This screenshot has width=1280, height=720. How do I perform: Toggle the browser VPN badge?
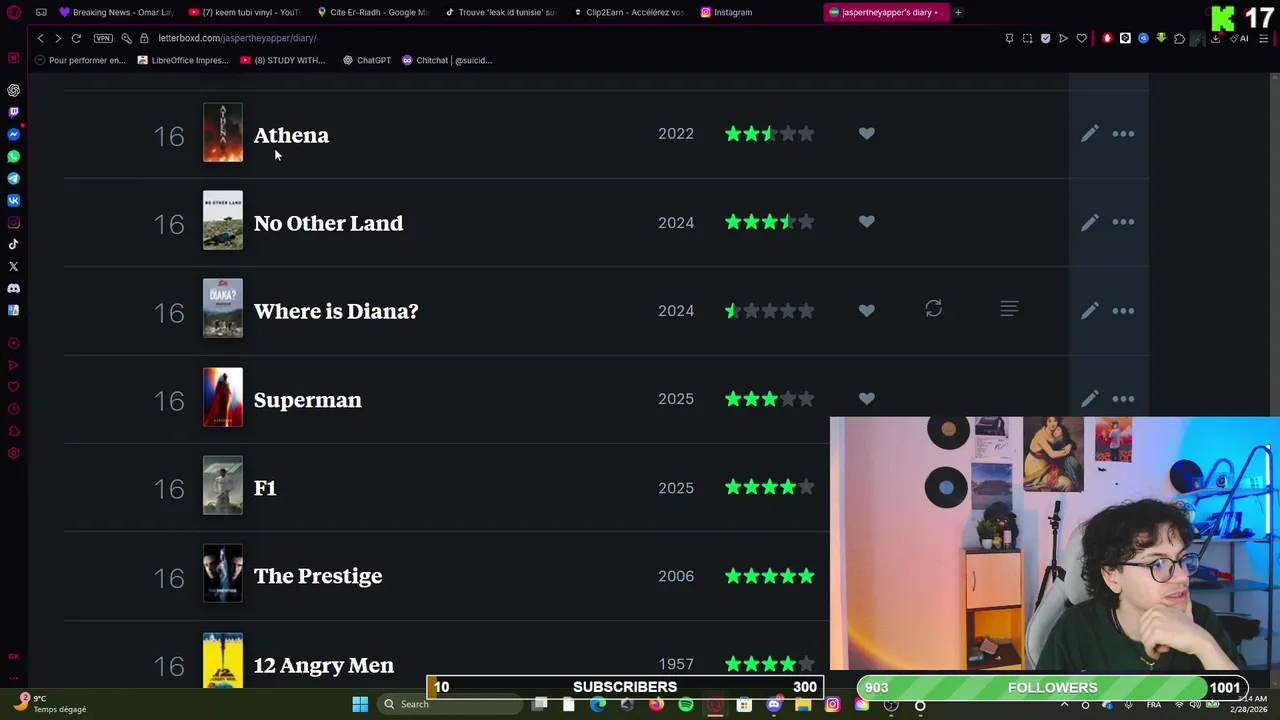[103, 38]
